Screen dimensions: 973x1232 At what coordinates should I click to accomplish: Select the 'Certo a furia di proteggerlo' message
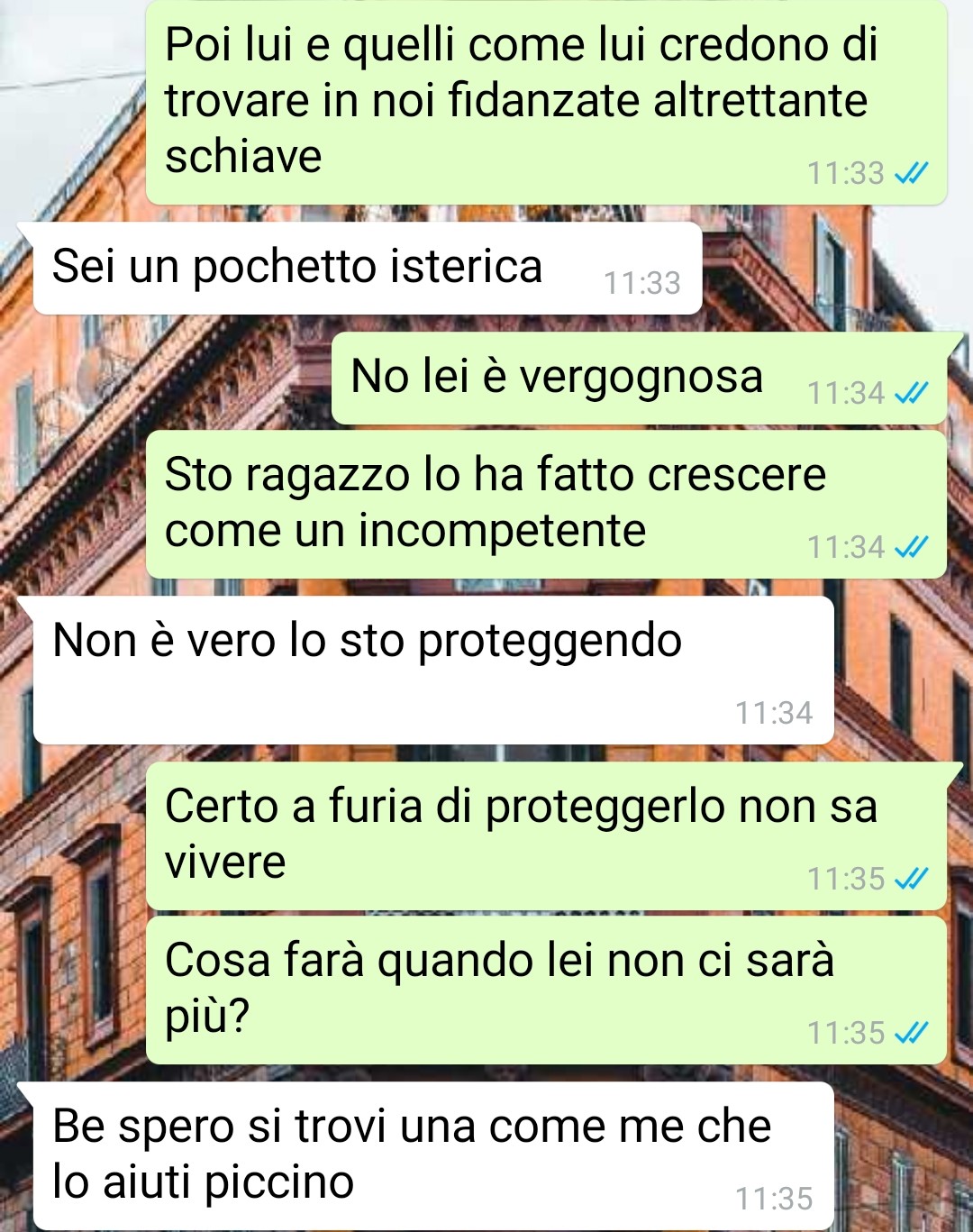coord(546,835)
